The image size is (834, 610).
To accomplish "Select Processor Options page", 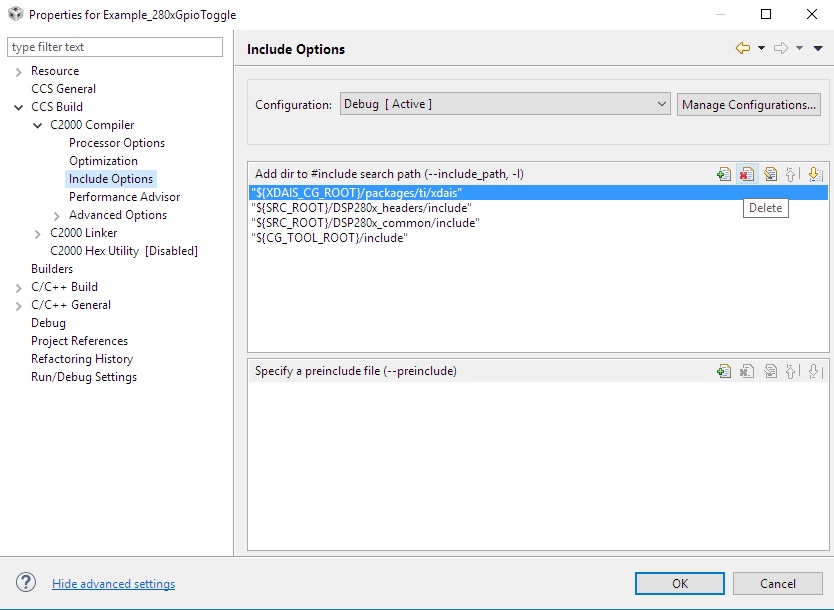I will coord(117,143).
